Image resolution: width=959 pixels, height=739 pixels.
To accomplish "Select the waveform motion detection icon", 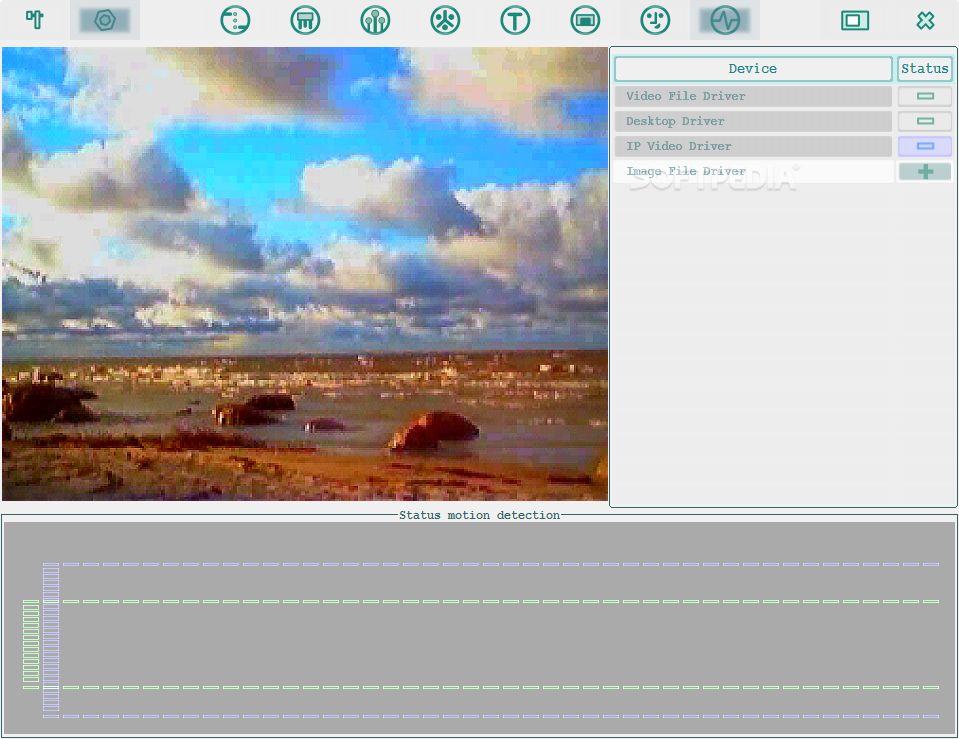I will 725,20.
